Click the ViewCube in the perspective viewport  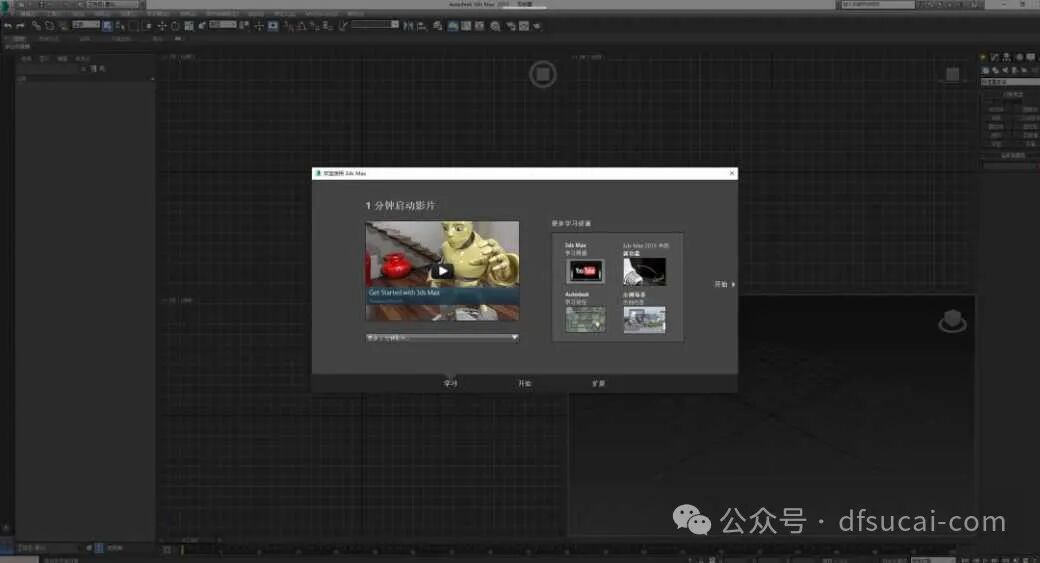[952, 322]
